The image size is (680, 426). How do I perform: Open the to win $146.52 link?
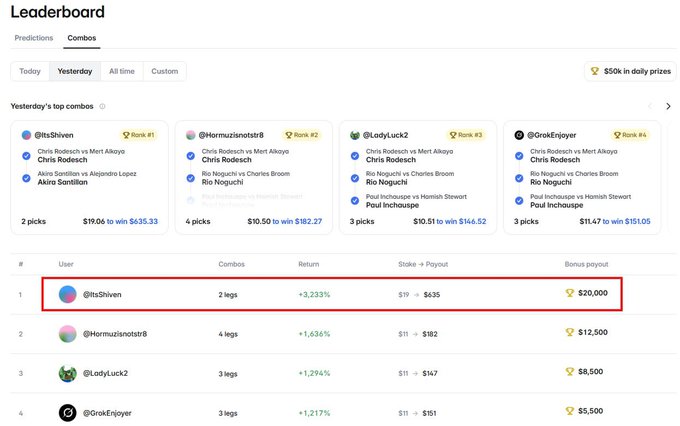(461, 221)
